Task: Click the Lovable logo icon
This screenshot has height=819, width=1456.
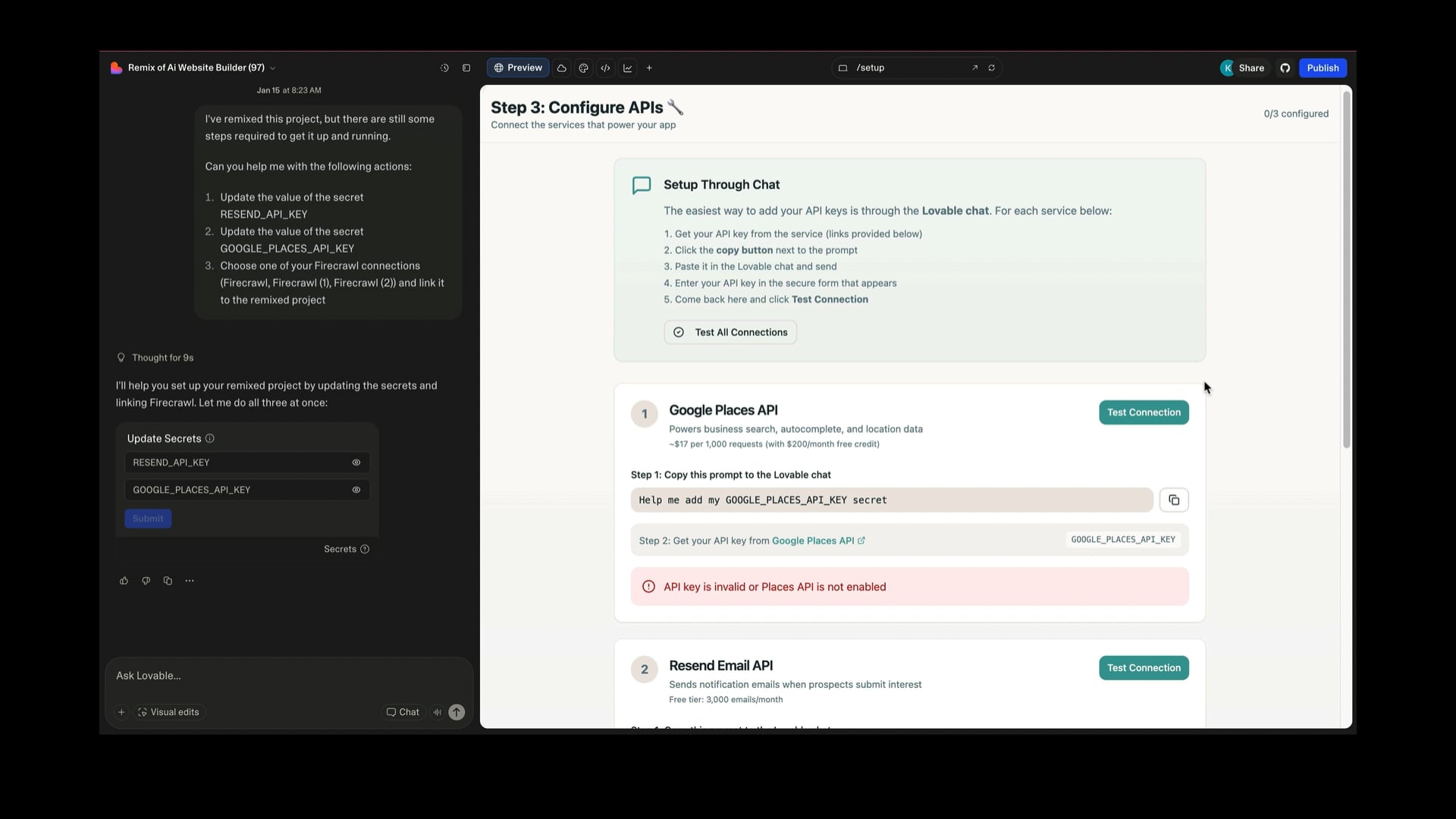Action: tap(116, 68)
